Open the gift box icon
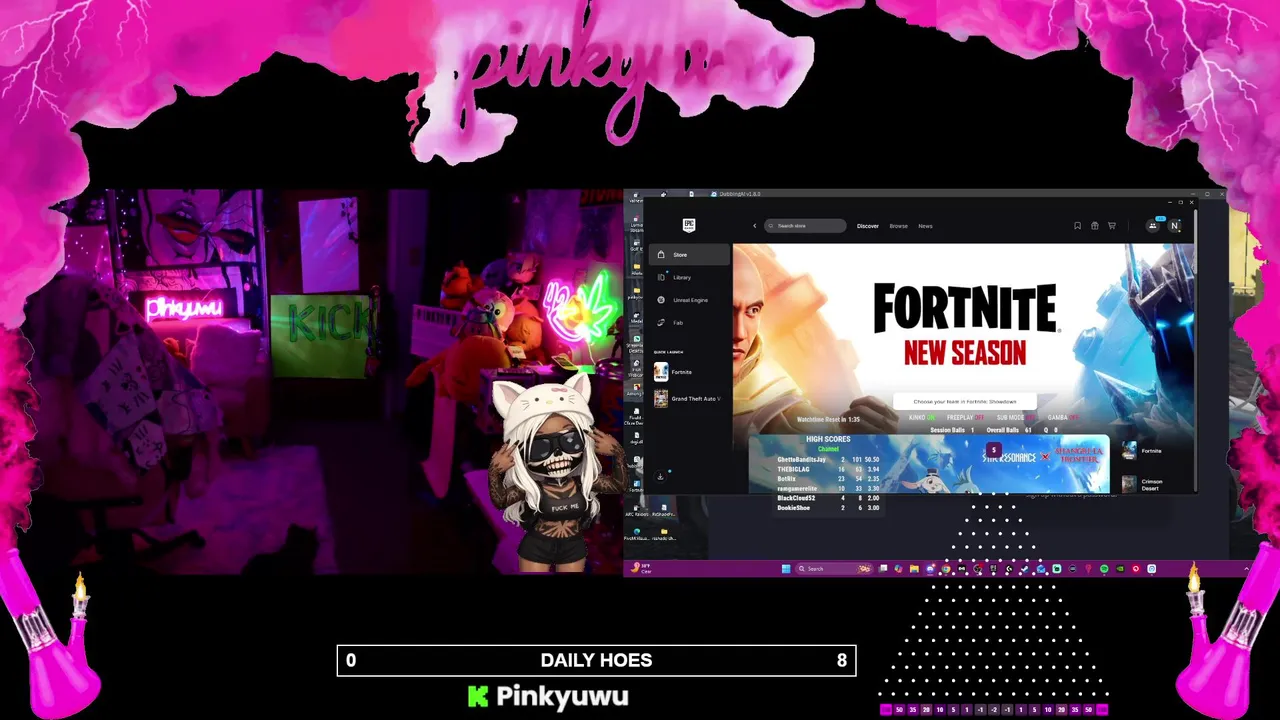The image size is (1280, 720). coord(1094,226)
